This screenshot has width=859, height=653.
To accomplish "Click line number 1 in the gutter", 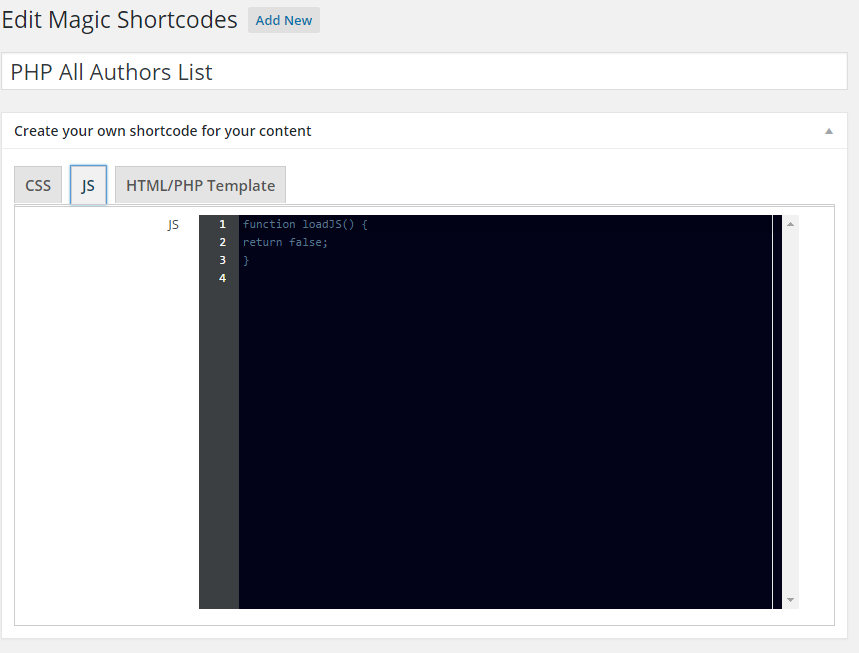I will coord(222,224).
